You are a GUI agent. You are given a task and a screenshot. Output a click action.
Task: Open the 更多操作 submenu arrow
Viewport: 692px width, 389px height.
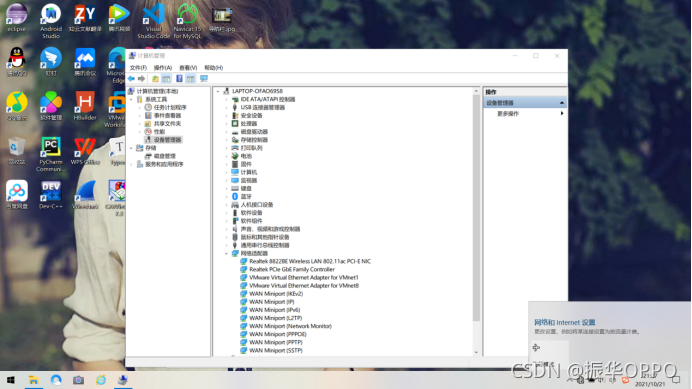pos(562,113)
